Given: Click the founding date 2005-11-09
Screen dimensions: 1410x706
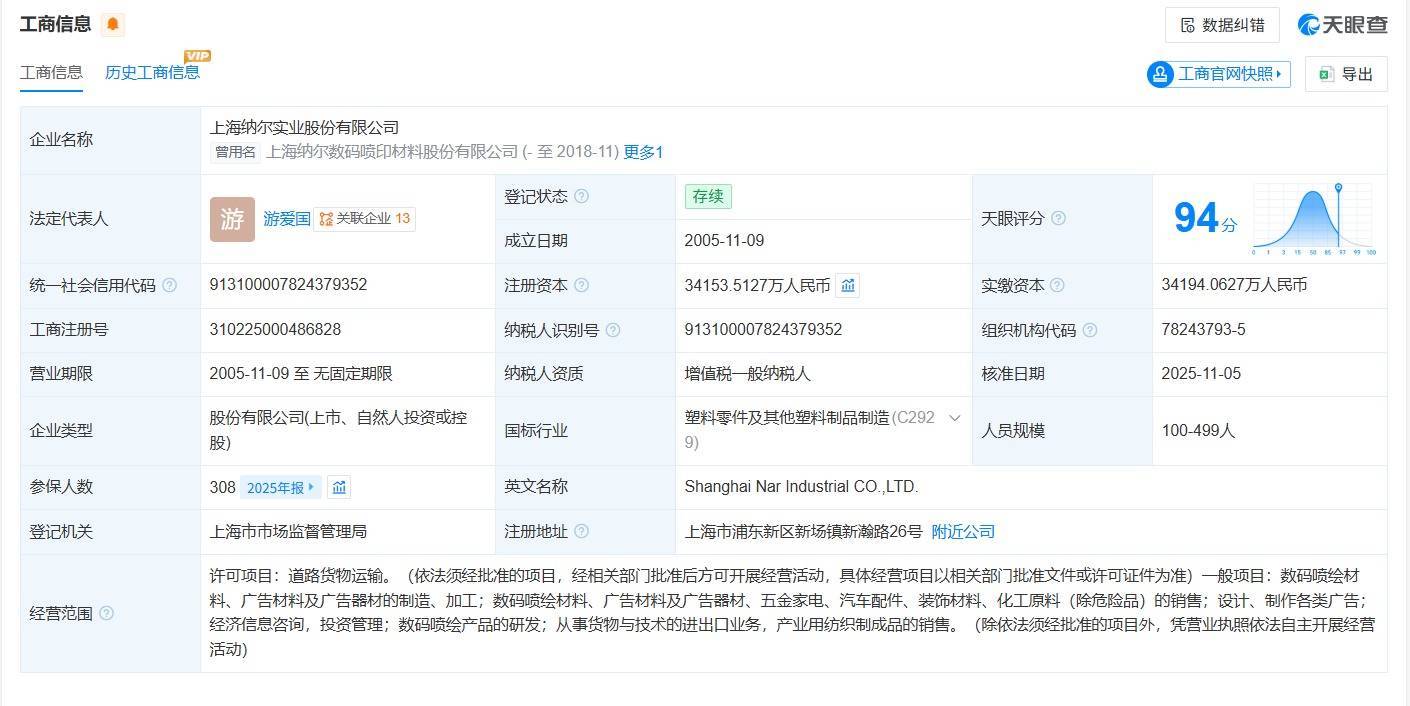Looking at the screenshot, I should [724, 240].
